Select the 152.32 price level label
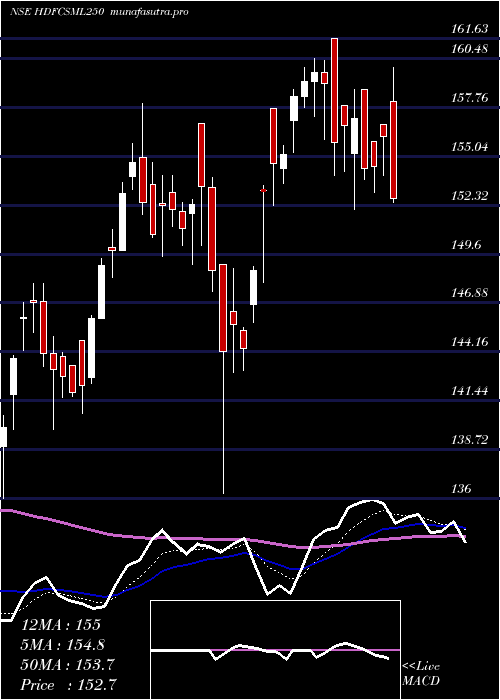This screenshot has height=700, width=500. tap(469, 196)
